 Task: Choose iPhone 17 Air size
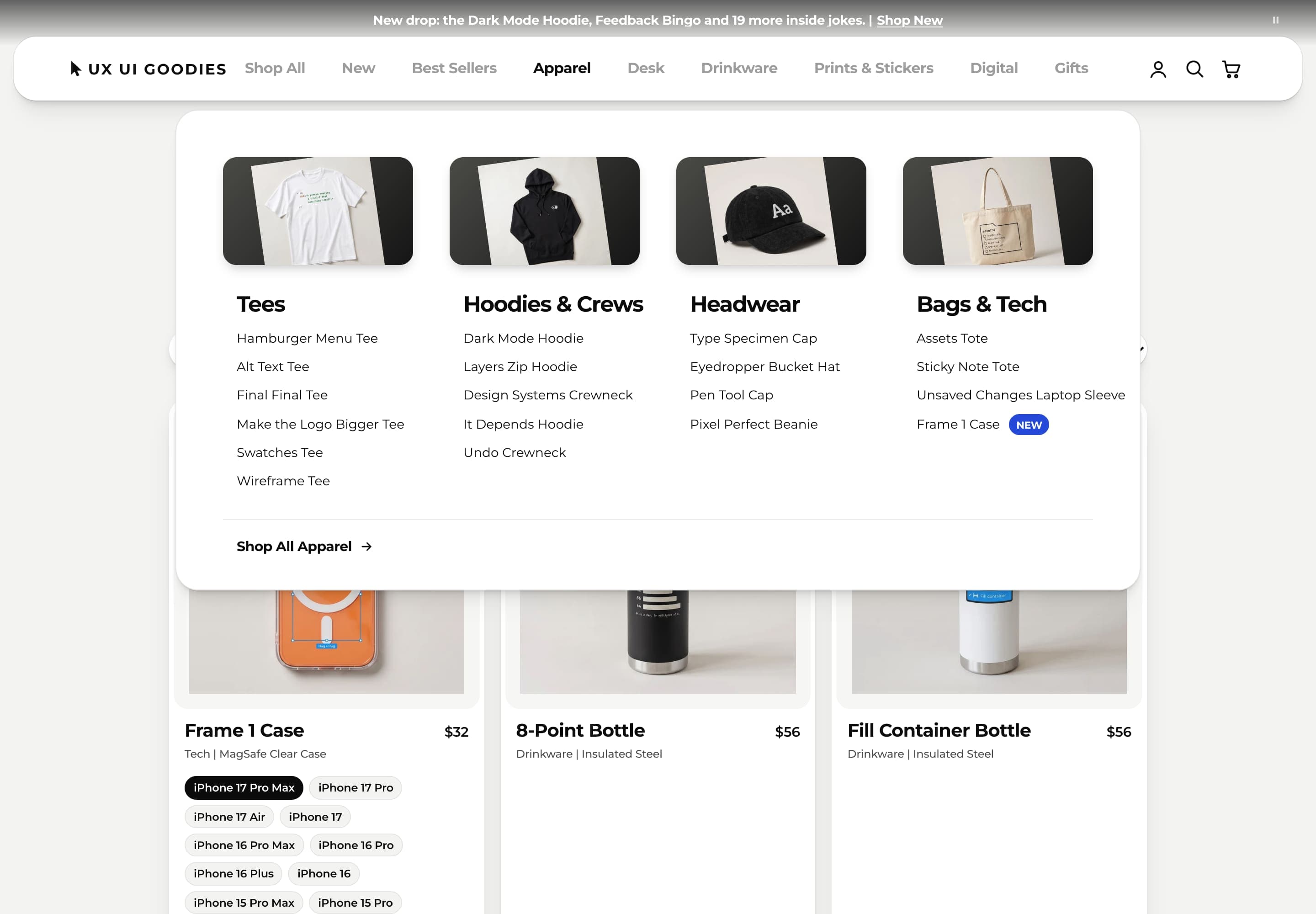pyautogui.click(x=229, y=817)
